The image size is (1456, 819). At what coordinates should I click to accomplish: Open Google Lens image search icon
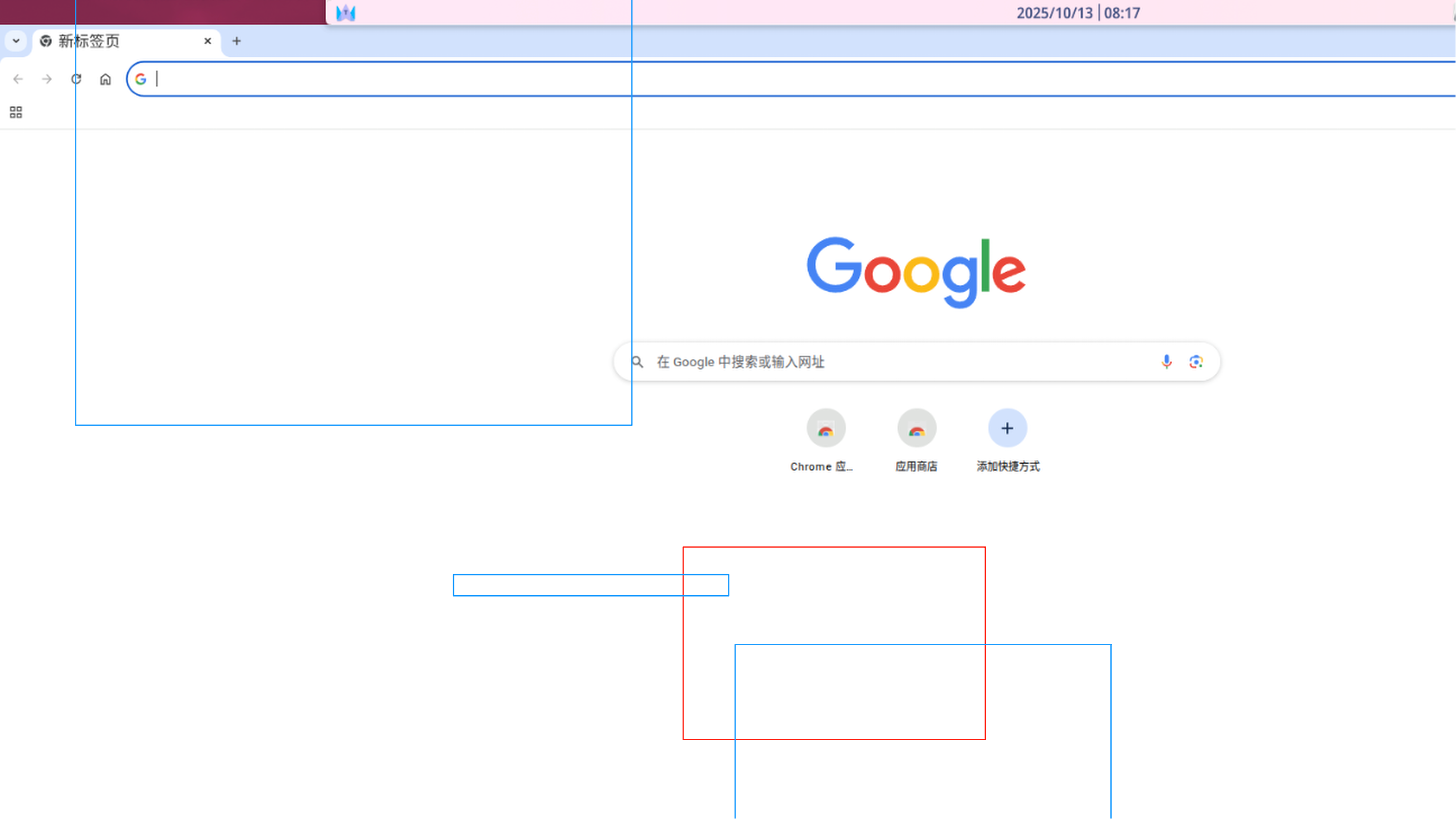point(1195,362)
